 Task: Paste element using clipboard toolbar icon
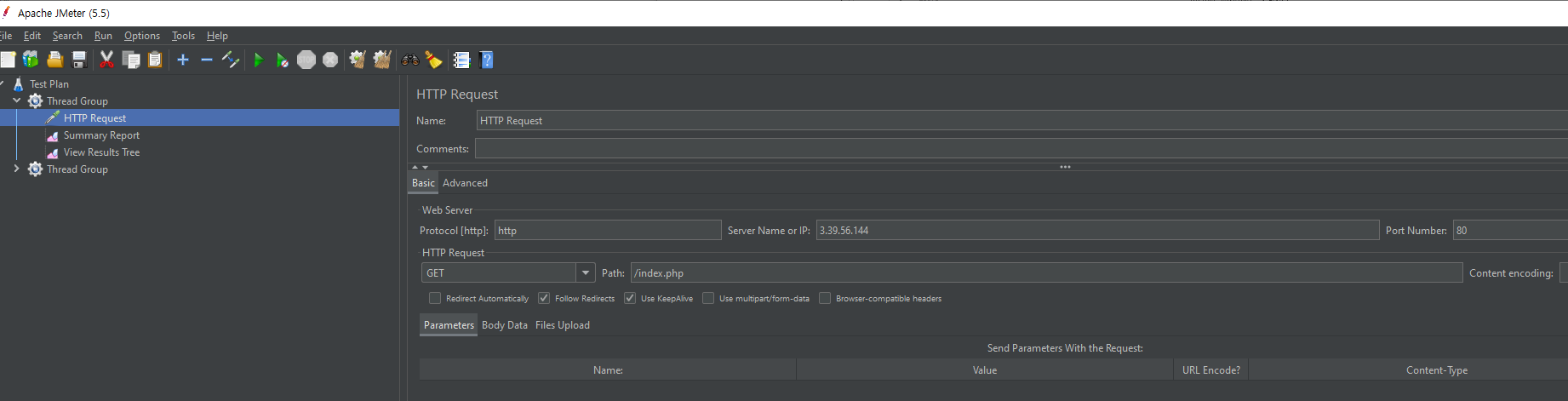tap(155, 60)
